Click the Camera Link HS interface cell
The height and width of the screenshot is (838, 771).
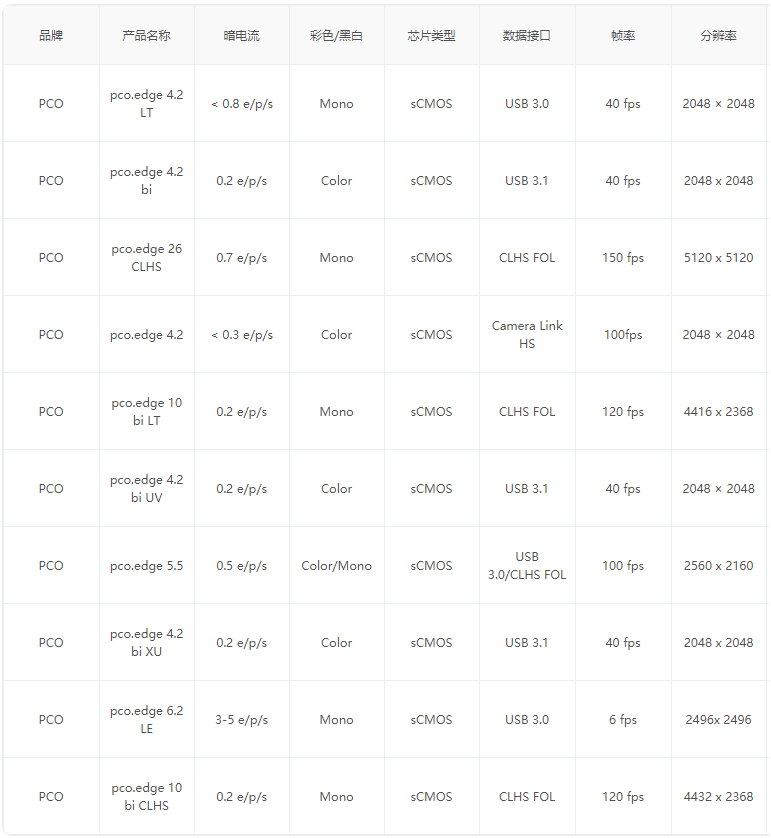(x=527, y=335)
